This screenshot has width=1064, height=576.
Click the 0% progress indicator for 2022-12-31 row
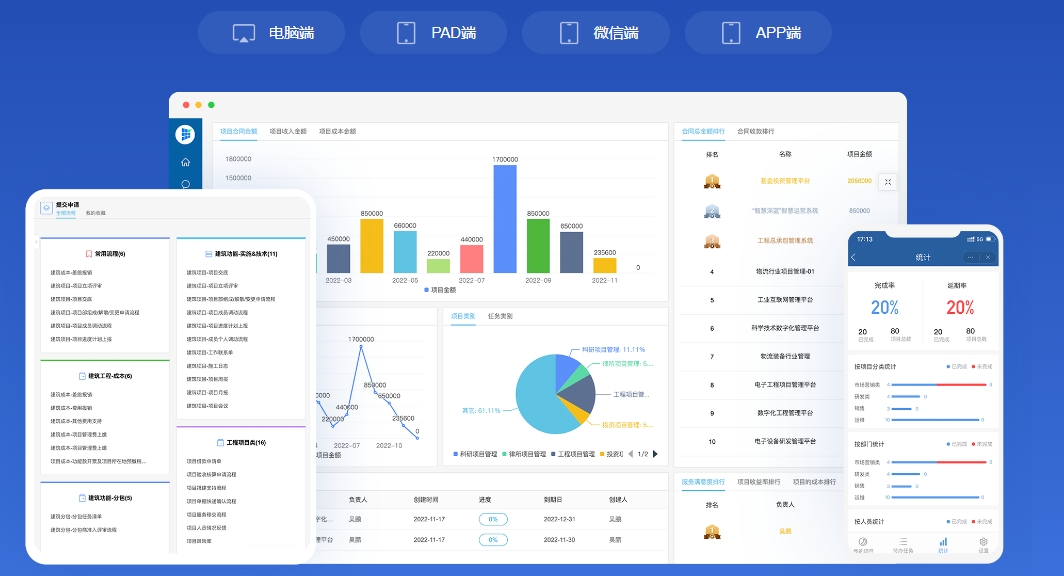click(x=493, y=519)
